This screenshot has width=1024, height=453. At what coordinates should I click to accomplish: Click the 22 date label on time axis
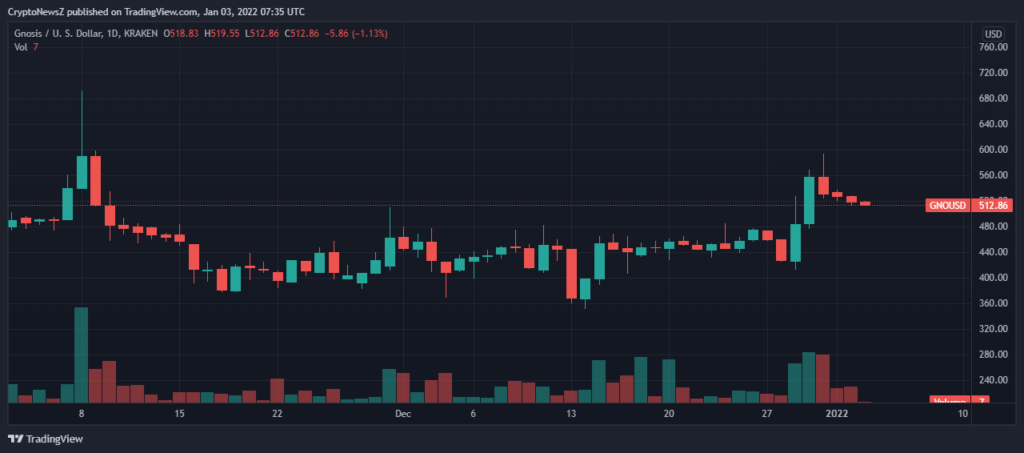click(x=278, y=414)
